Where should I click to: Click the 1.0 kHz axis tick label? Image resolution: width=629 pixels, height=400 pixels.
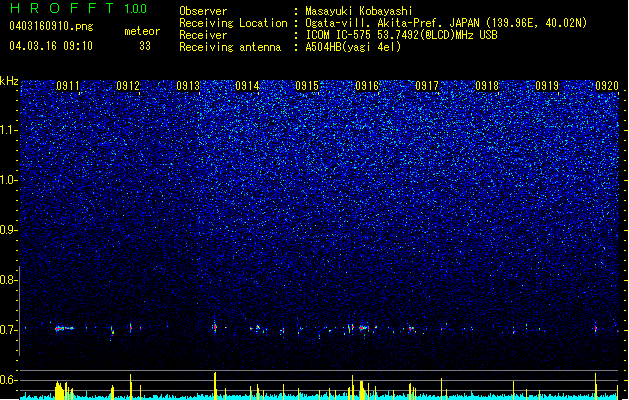[x=9, y=180]
